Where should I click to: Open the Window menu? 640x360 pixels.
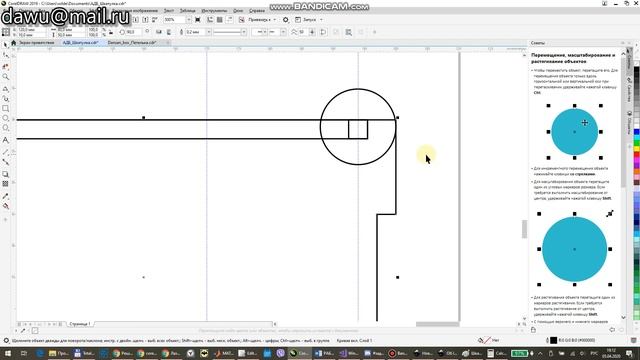coord(238,11)
